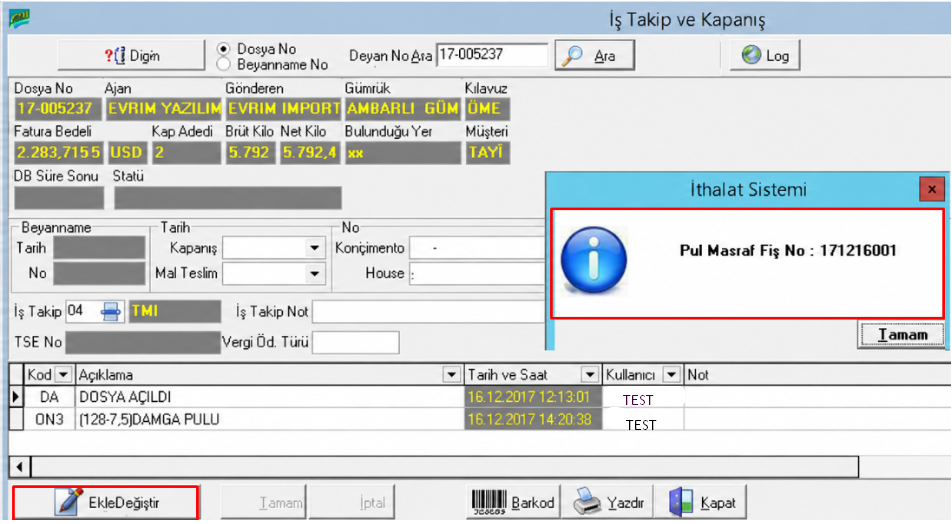The height and width of the screenshot is (524, 952).
Task: Click the globe icon on the Log button
Action: pyautogui.click(x=751, y=55)
